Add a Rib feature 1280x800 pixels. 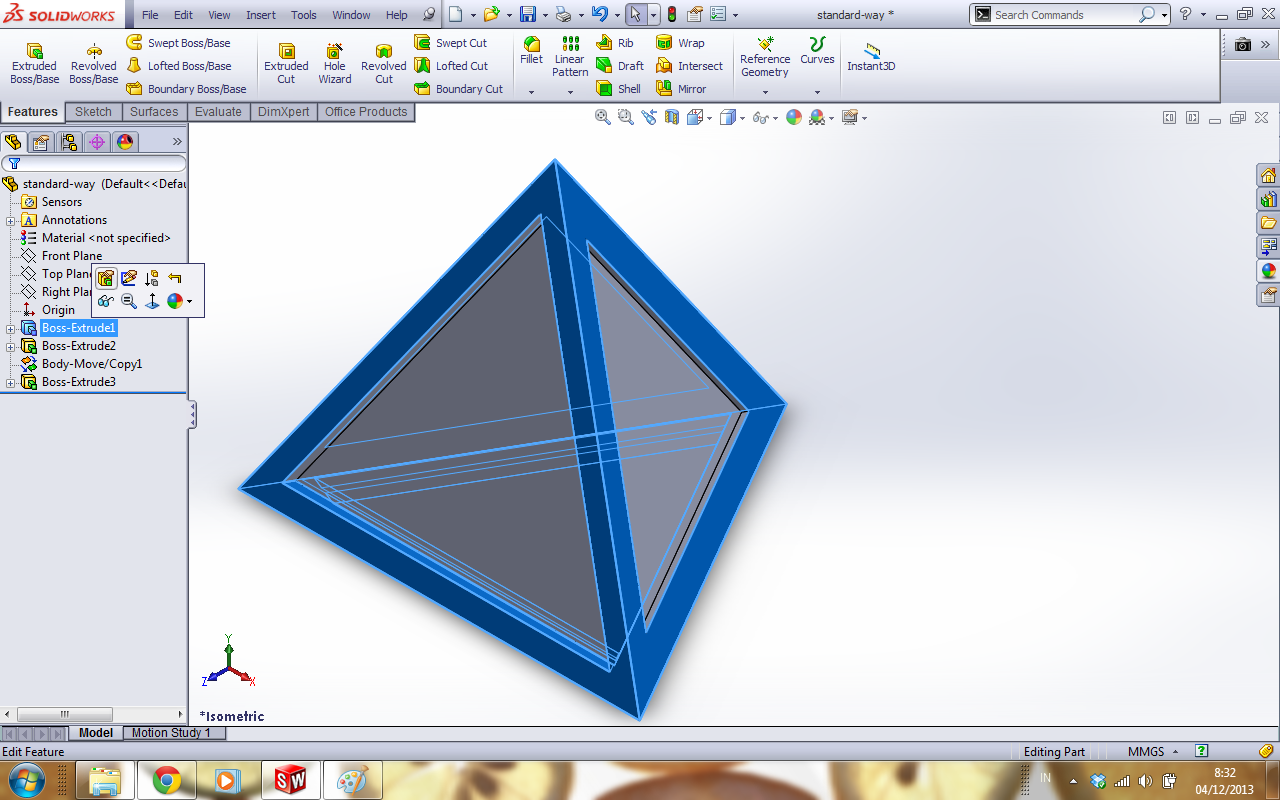(x=615, y=43)
